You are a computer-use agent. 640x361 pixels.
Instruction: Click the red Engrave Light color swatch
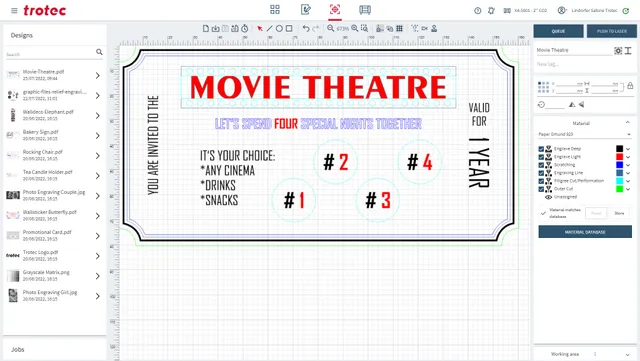(620, 157)
